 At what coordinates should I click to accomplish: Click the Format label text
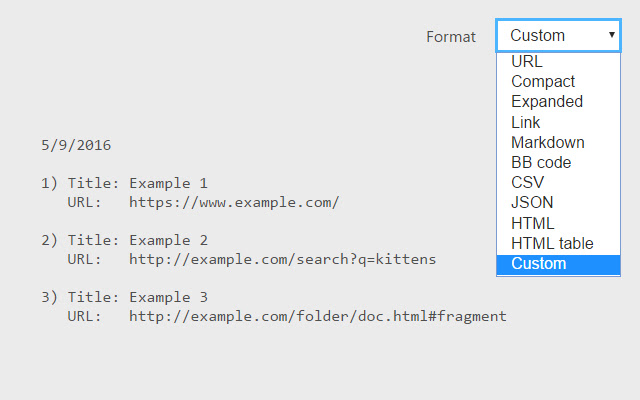pyautogui.click(x=451, y=36)
